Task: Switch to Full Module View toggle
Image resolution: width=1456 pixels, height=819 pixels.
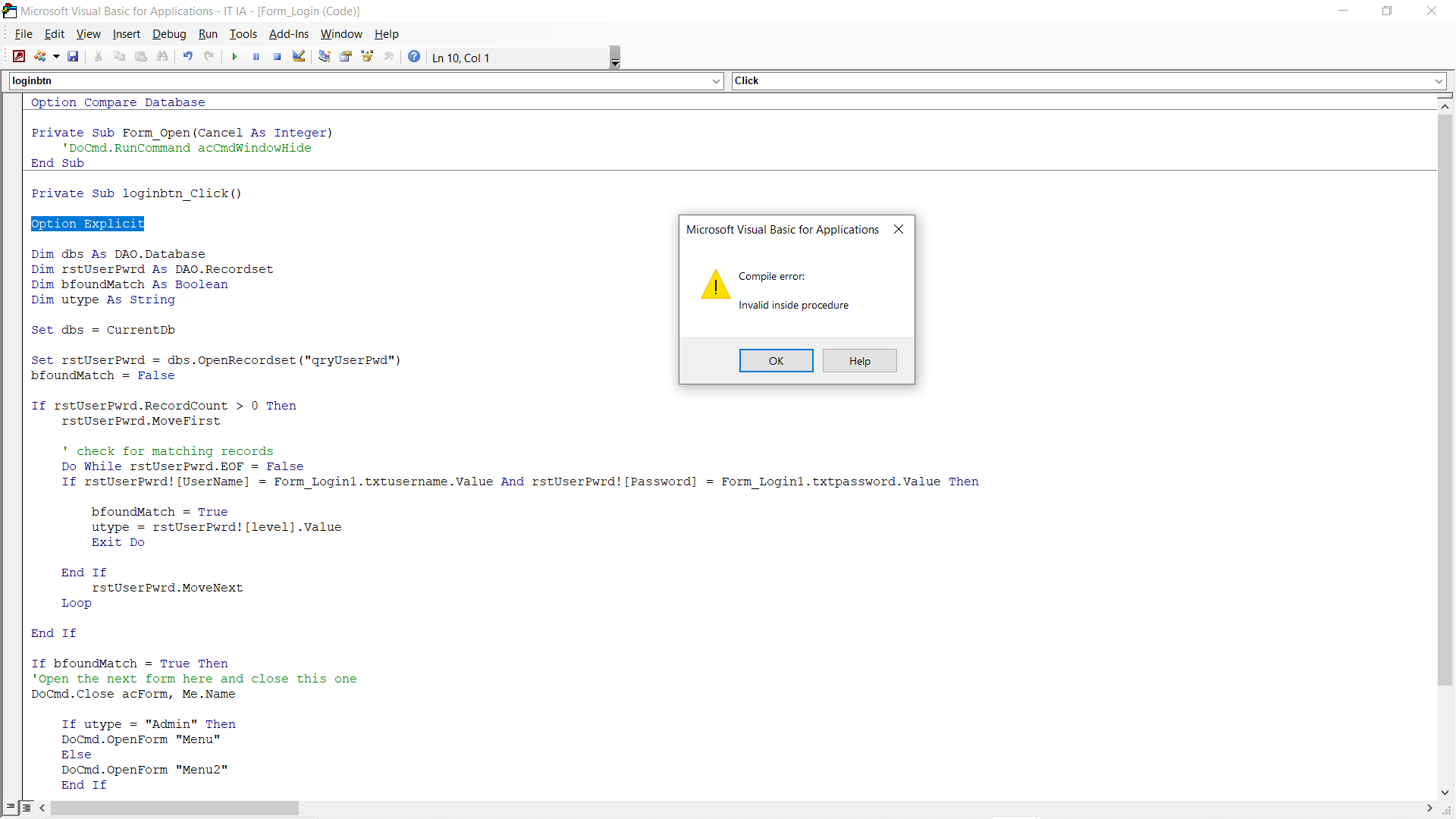Action: point(27,808)
